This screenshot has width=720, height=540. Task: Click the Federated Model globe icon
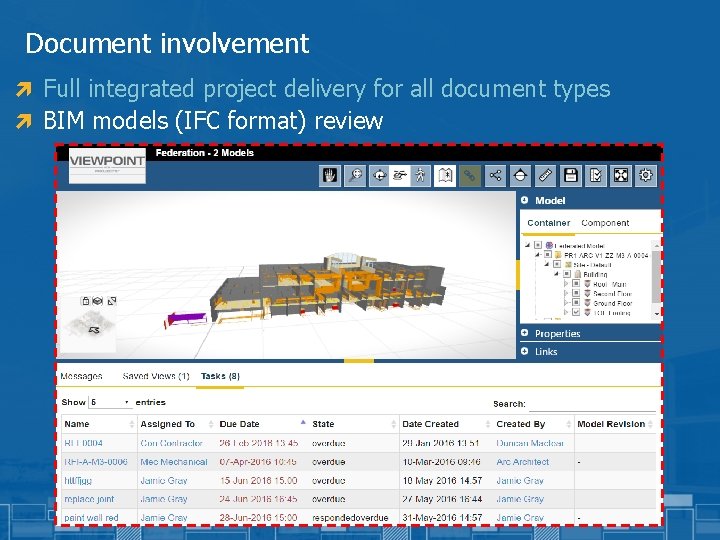click(549, 246)
